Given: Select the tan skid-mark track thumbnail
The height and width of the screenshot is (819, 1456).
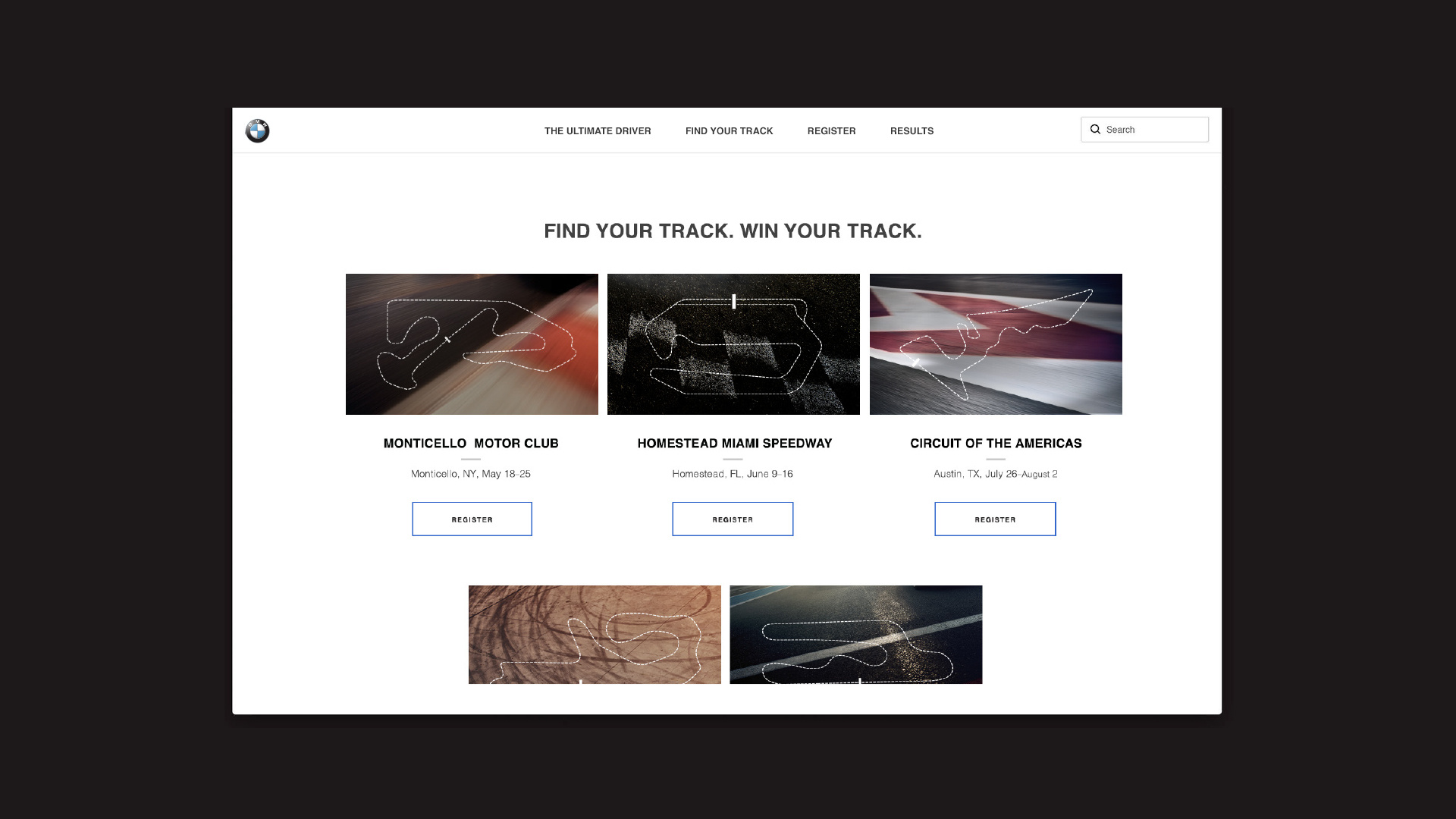Looking at the screenshot, I should tap(595, 635).
